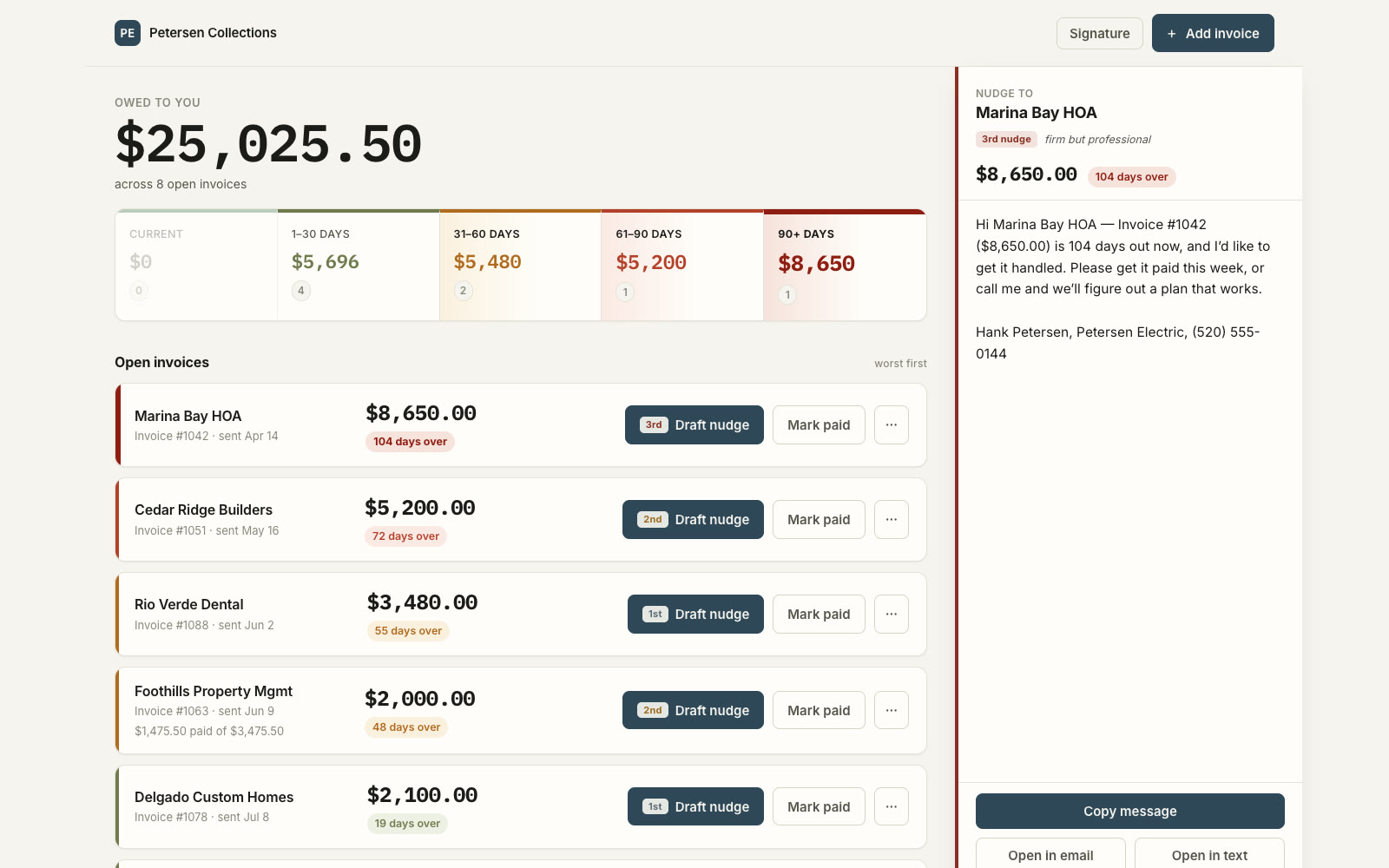Select the 61–90 days aging bucket
Viewport: 1389px width, 868px height.
[x=682, y=266]
